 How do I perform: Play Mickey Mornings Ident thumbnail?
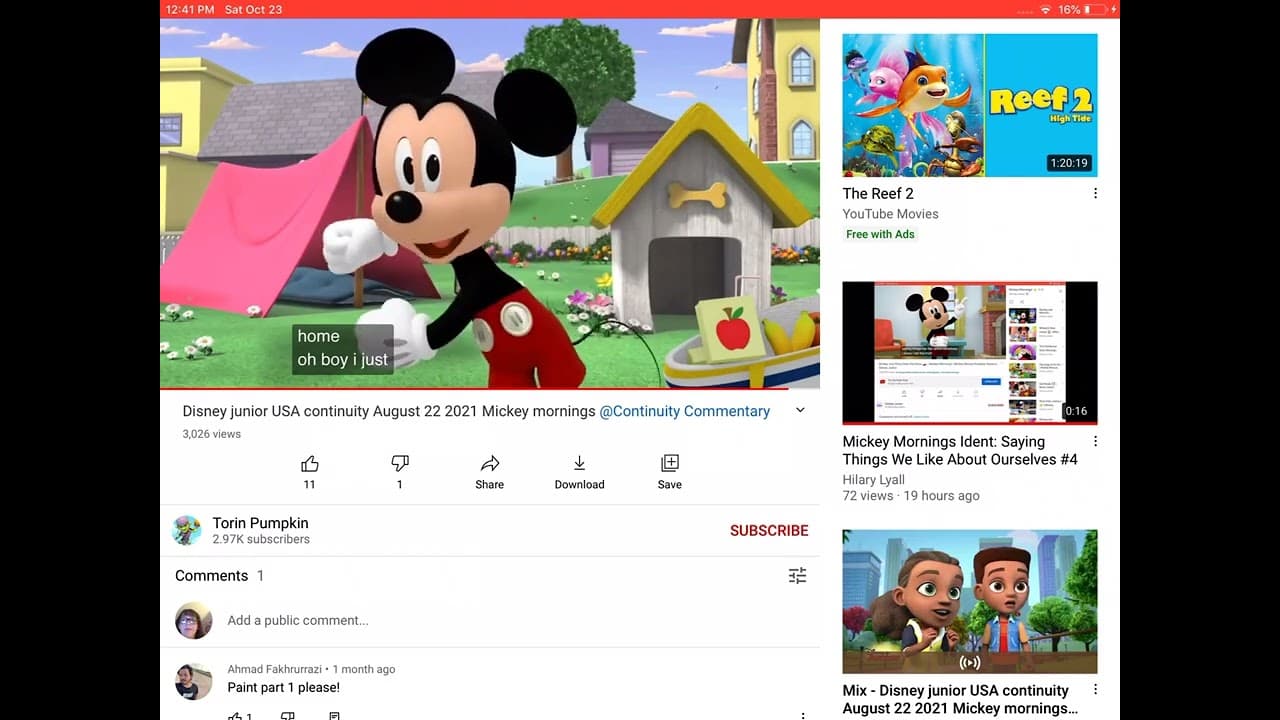pos(970,353)
